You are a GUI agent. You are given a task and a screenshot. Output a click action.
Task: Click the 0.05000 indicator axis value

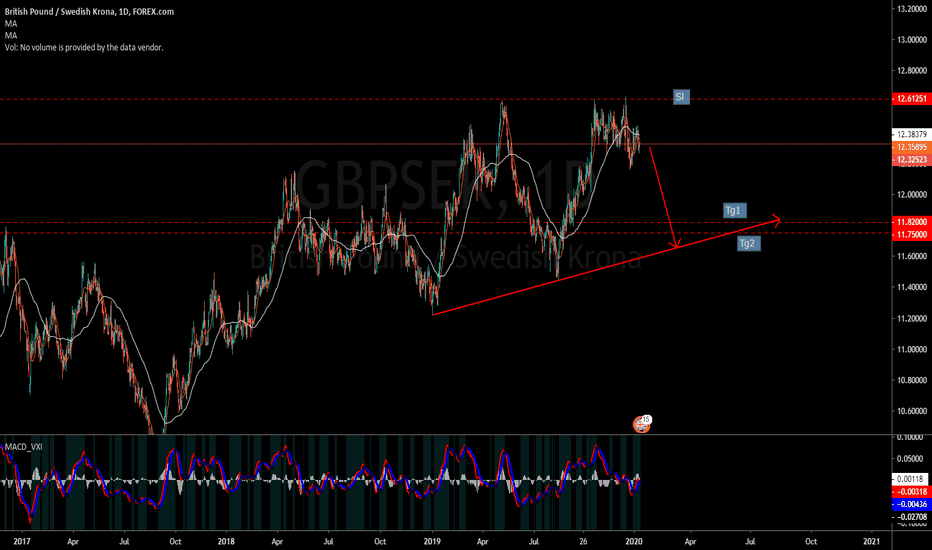coord(912,459)
